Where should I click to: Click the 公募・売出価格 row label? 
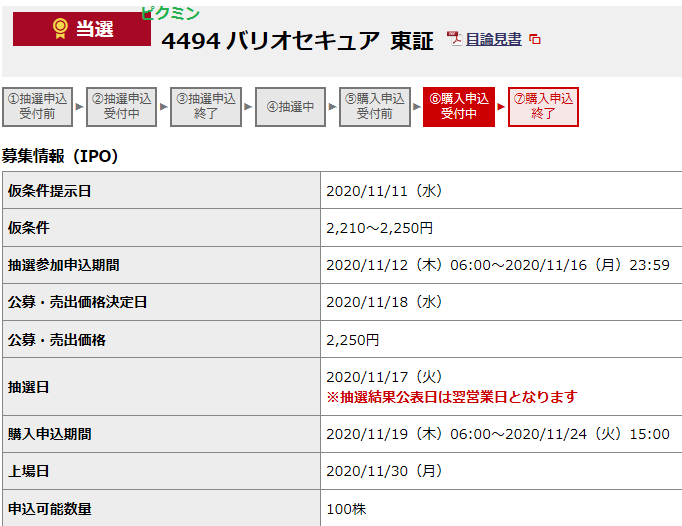point(57,340)
